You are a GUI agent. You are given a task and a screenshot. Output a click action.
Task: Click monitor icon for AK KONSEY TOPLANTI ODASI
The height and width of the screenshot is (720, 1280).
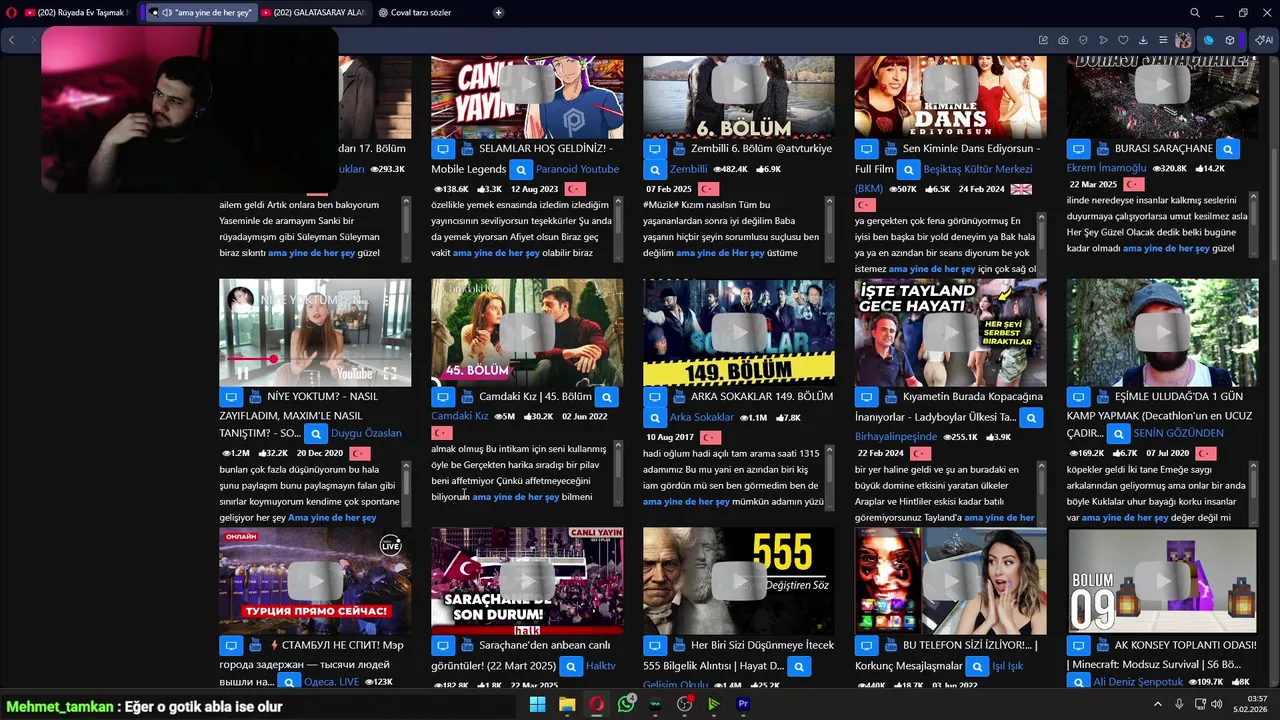point(1078,645)
